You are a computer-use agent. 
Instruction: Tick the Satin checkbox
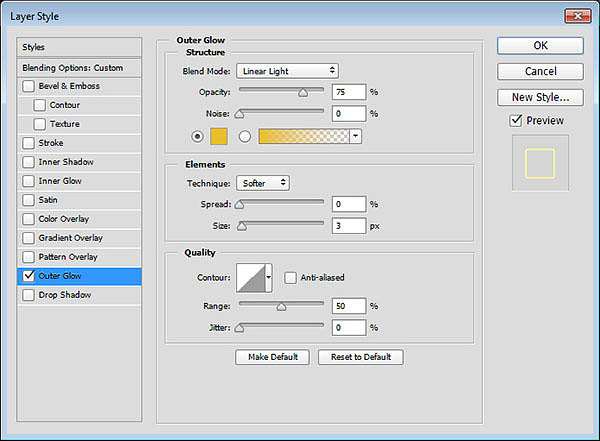(x=28, y=200)
